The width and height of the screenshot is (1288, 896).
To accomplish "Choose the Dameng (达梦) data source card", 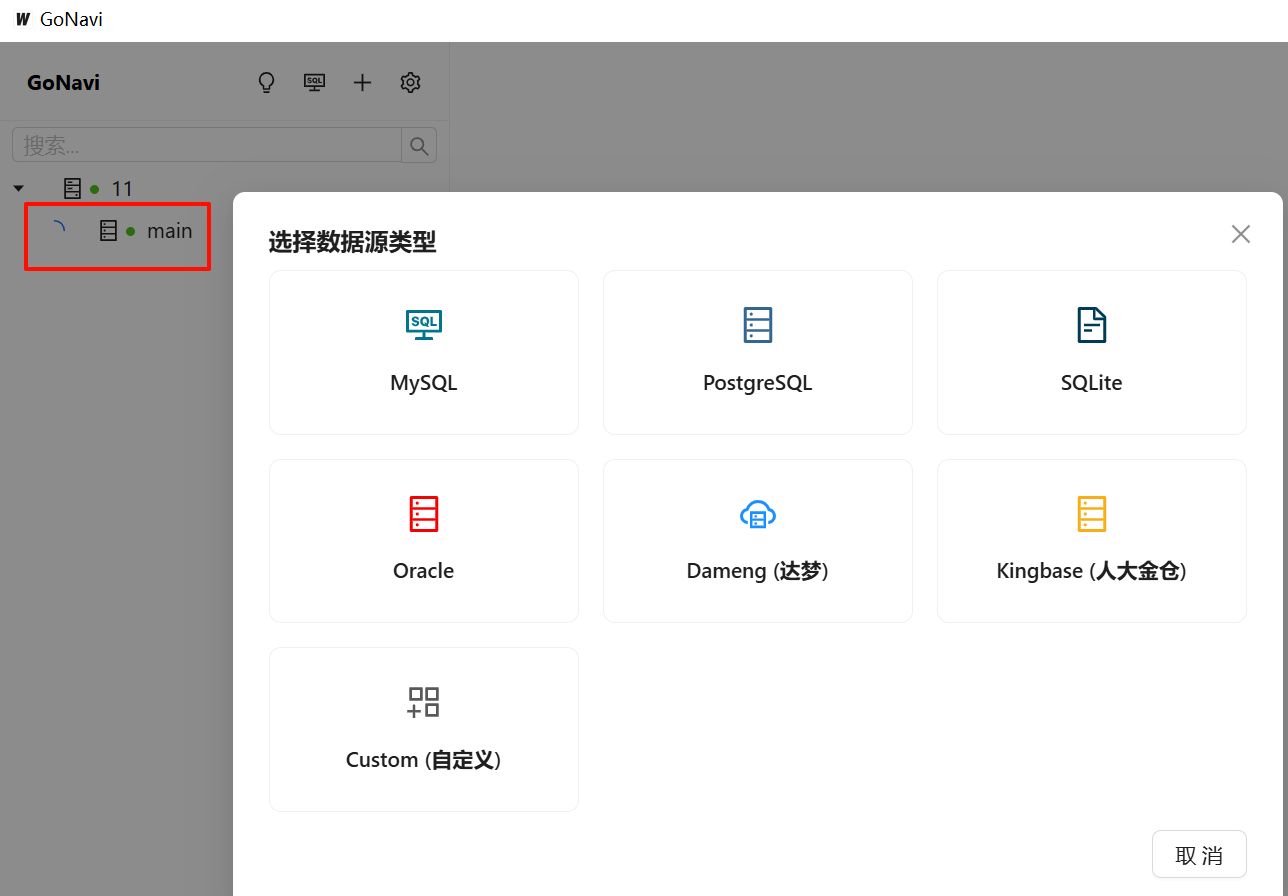I will point(758,541).
